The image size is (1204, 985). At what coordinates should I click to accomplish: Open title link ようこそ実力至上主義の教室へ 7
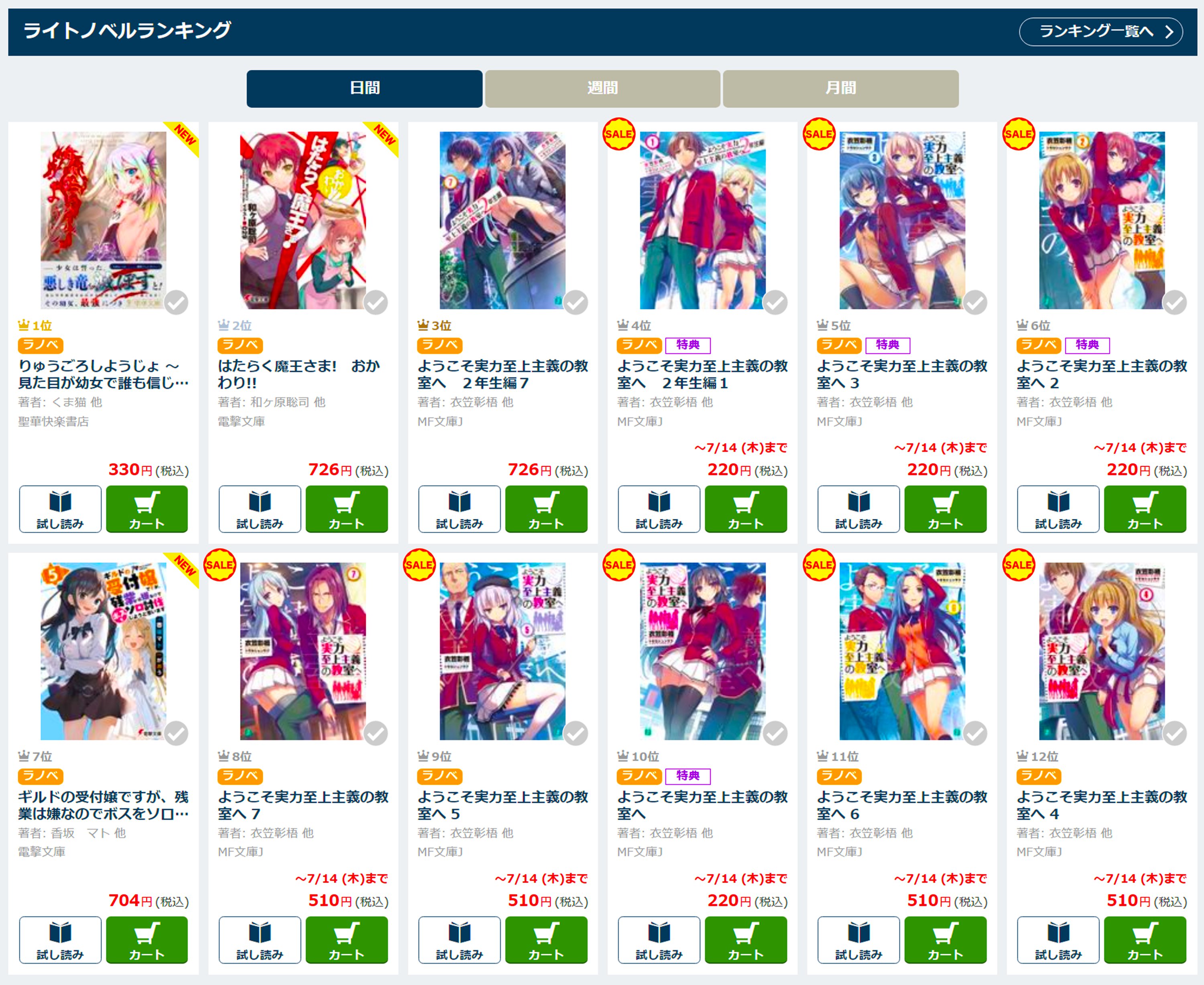303,805
